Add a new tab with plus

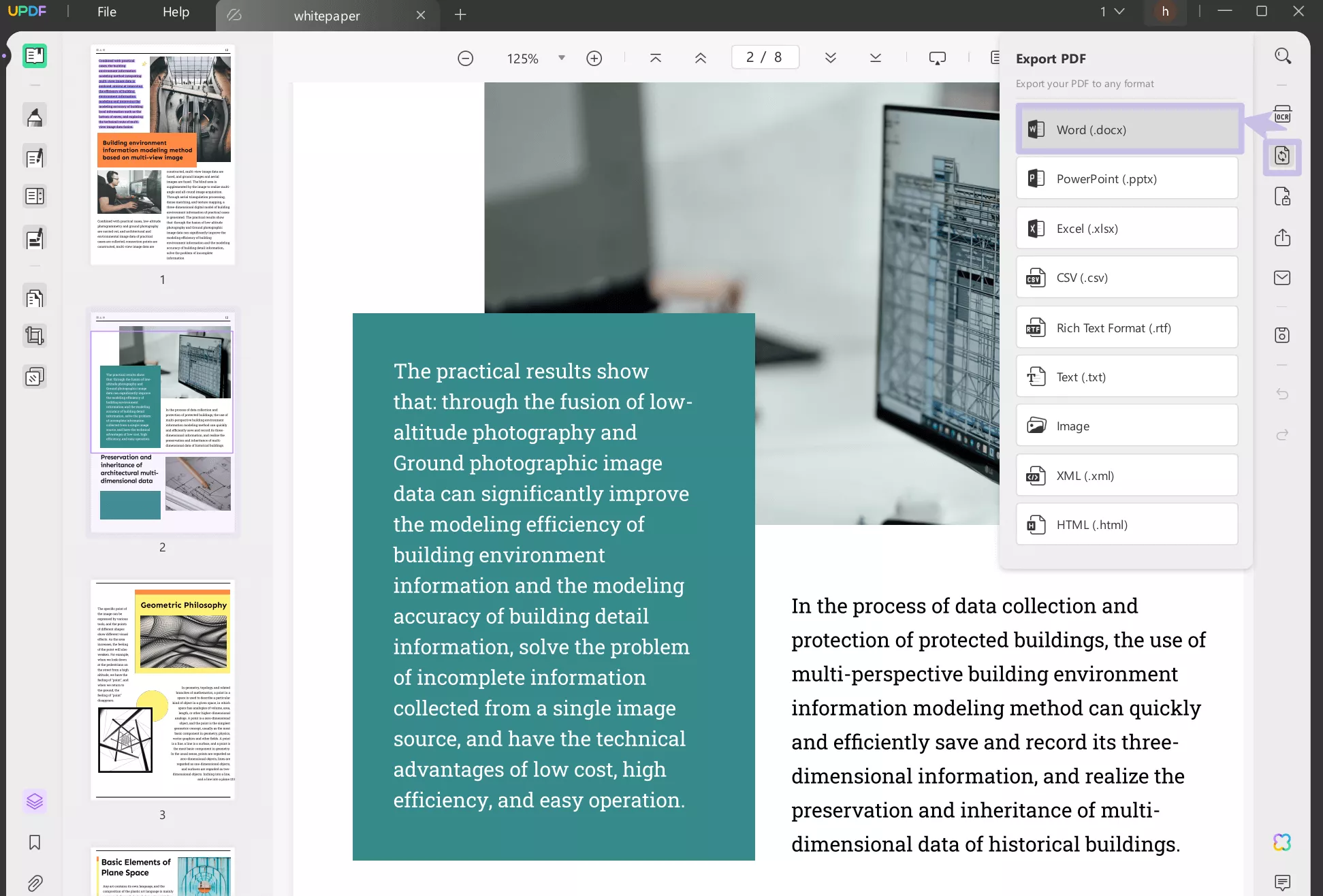[x=460, y=15]
